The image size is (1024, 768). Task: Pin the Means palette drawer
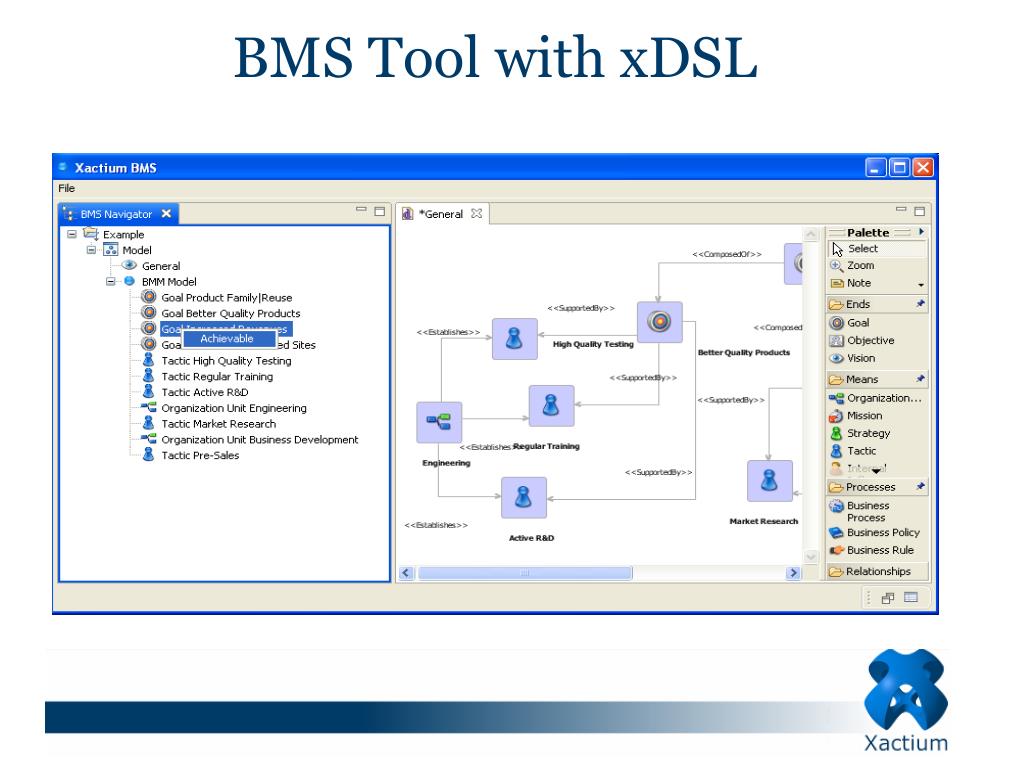click(920, 379)
